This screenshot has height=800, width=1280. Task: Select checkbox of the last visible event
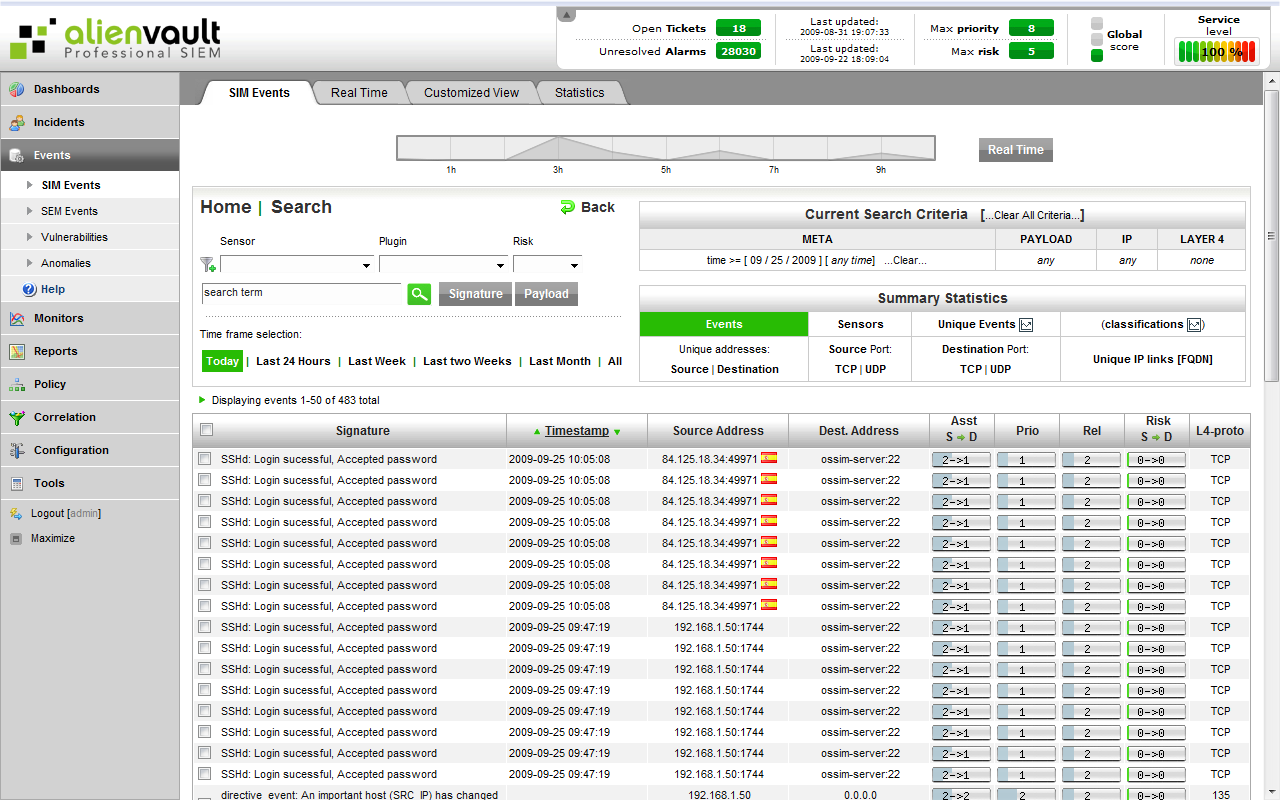(205, 774)
